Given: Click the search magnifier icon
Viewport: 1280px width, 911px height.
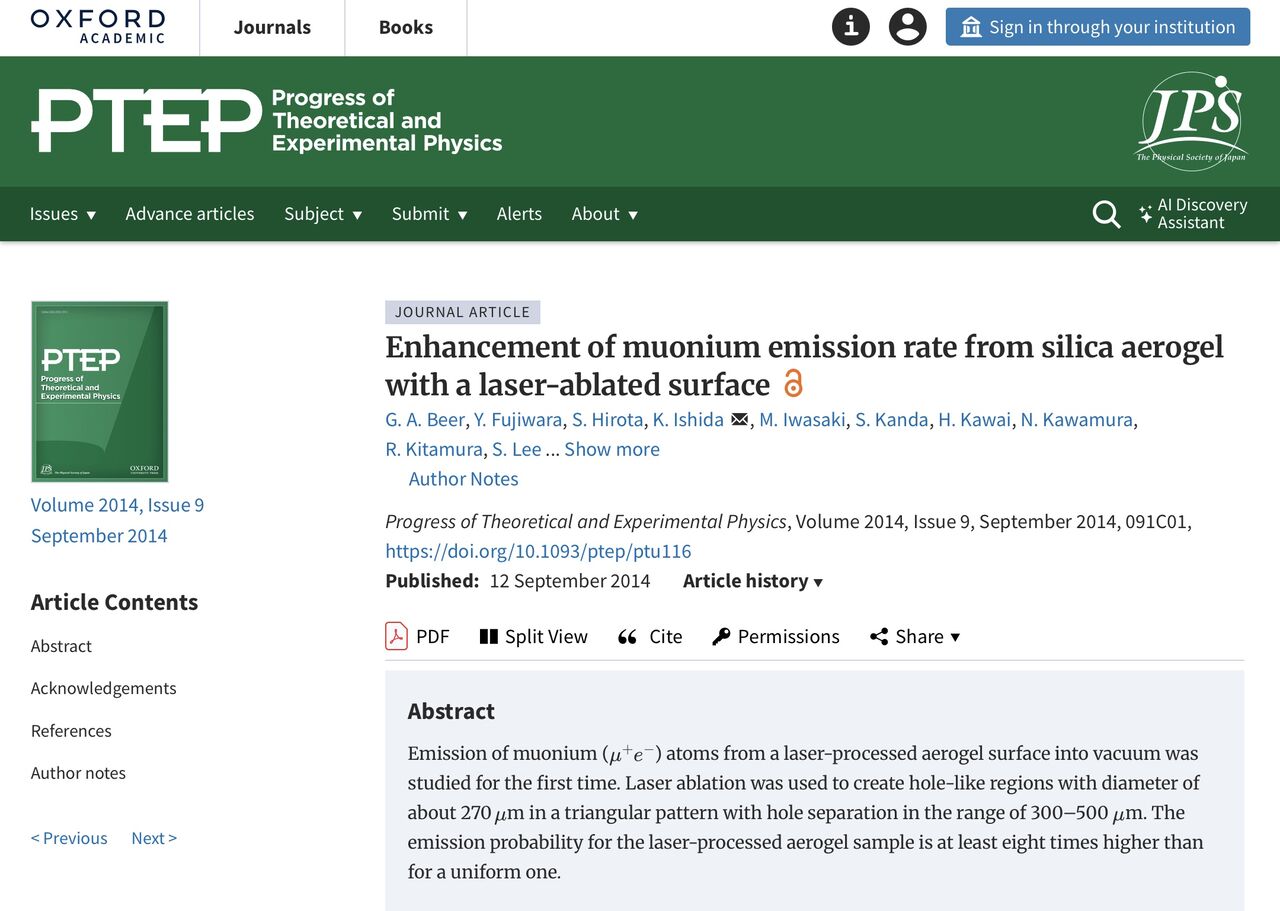Looking at the screenshot, I should point(1106,214).
